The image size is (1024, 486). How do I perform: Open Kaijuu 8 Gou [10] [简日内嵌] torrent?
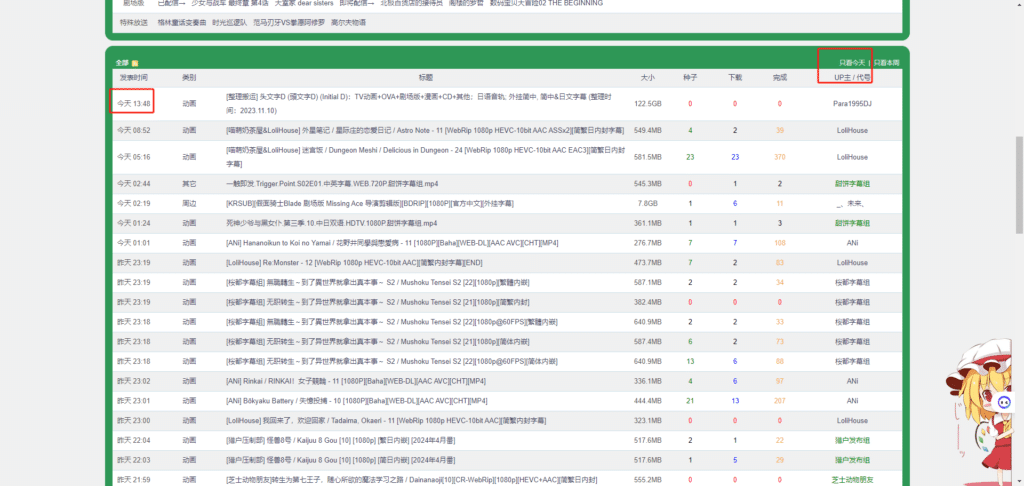(x=340, y=460)
